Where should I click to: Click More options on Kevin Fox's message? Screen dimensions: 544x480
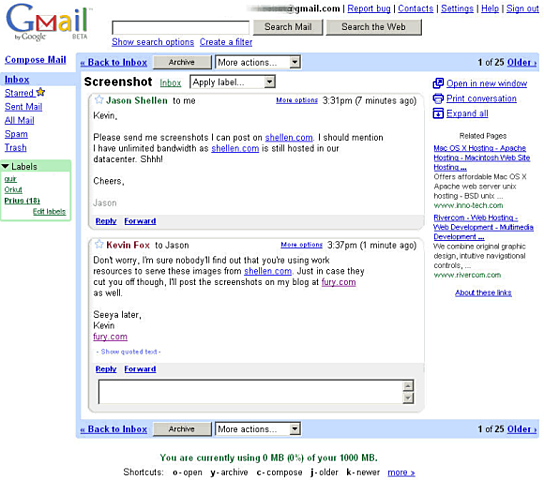(301, 245)
